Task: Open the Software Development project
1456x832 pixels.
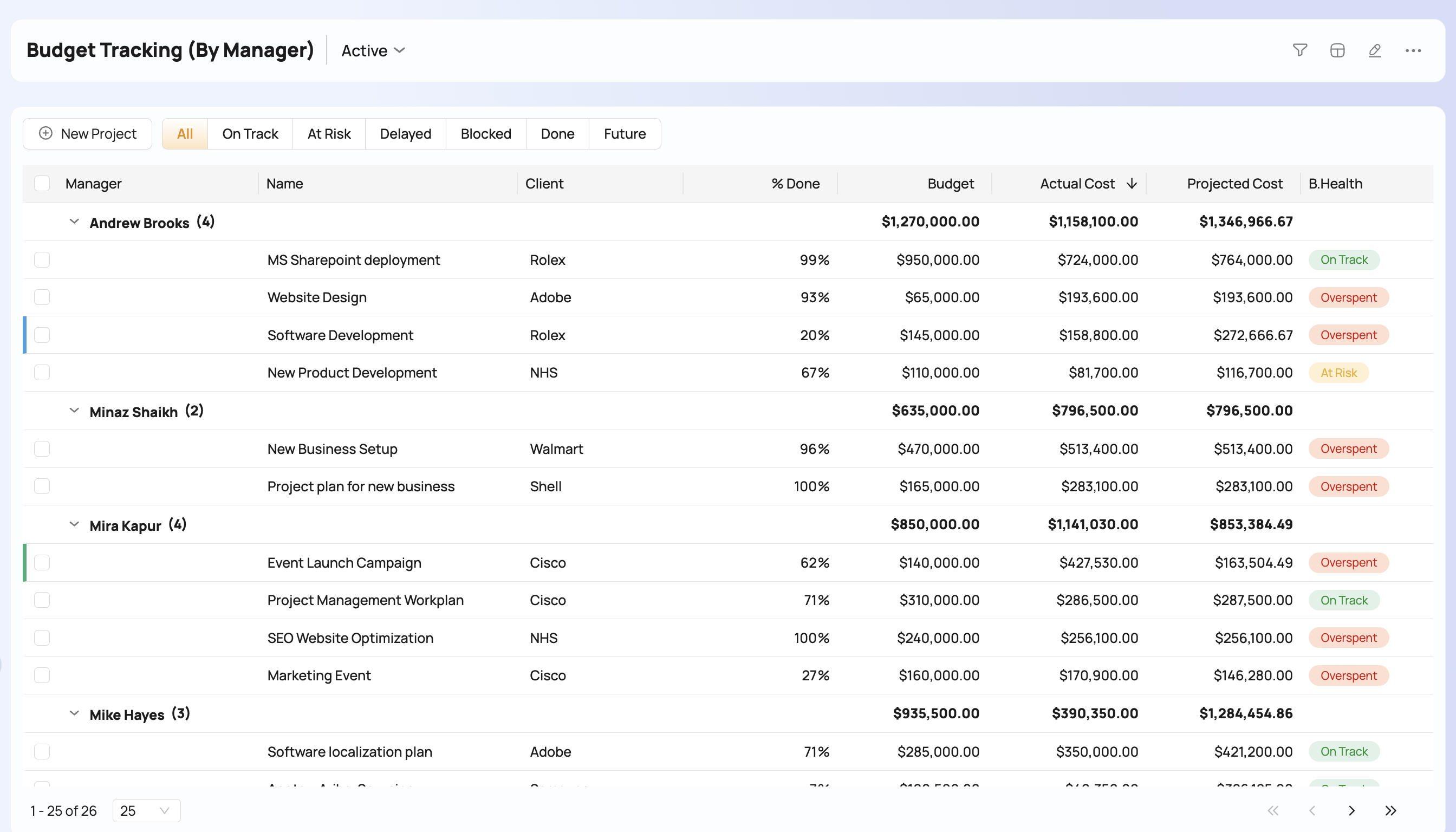Action: 340,335
